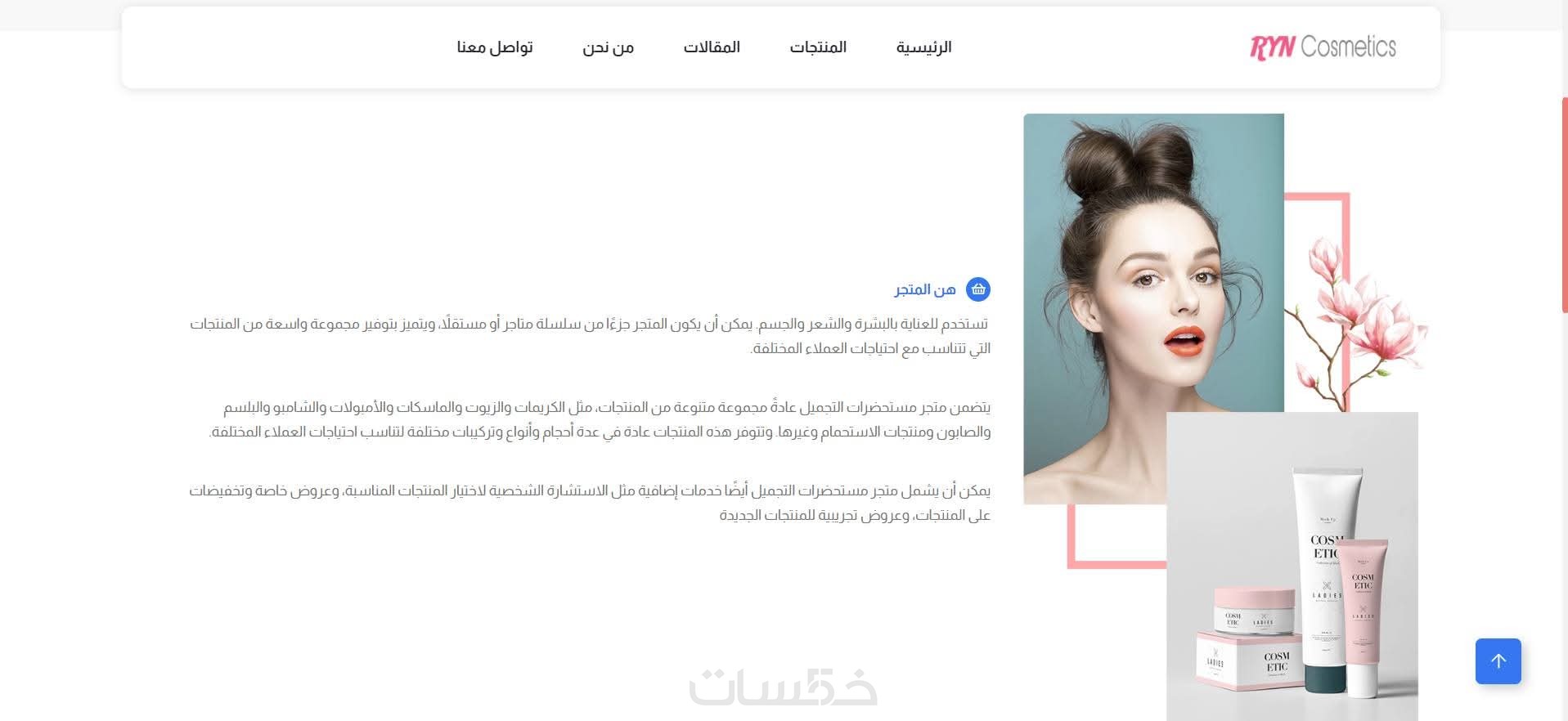Click the blue shopping basket icon

tap(978, 289)
